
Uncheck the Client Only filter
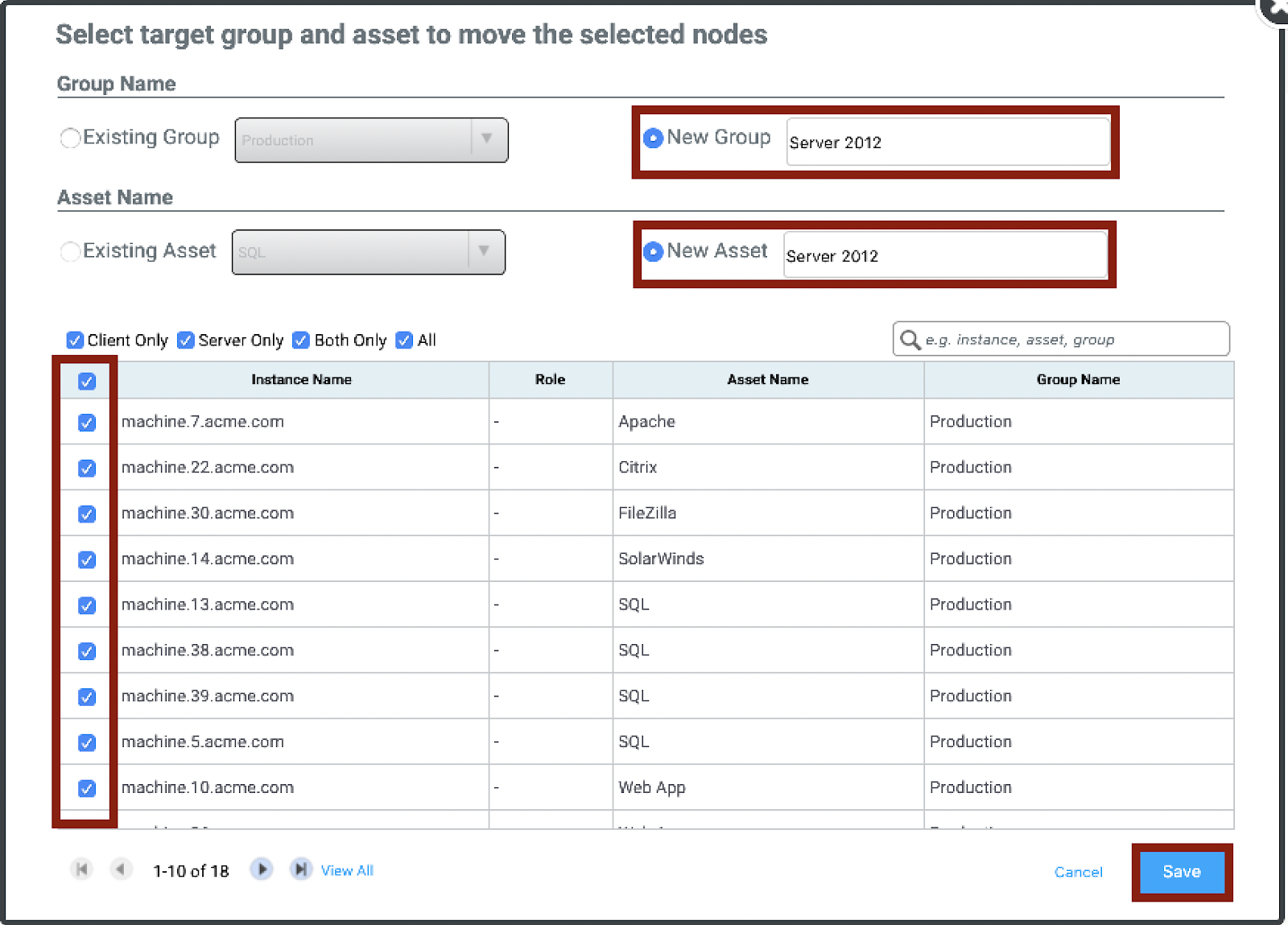tap(75, 340)
